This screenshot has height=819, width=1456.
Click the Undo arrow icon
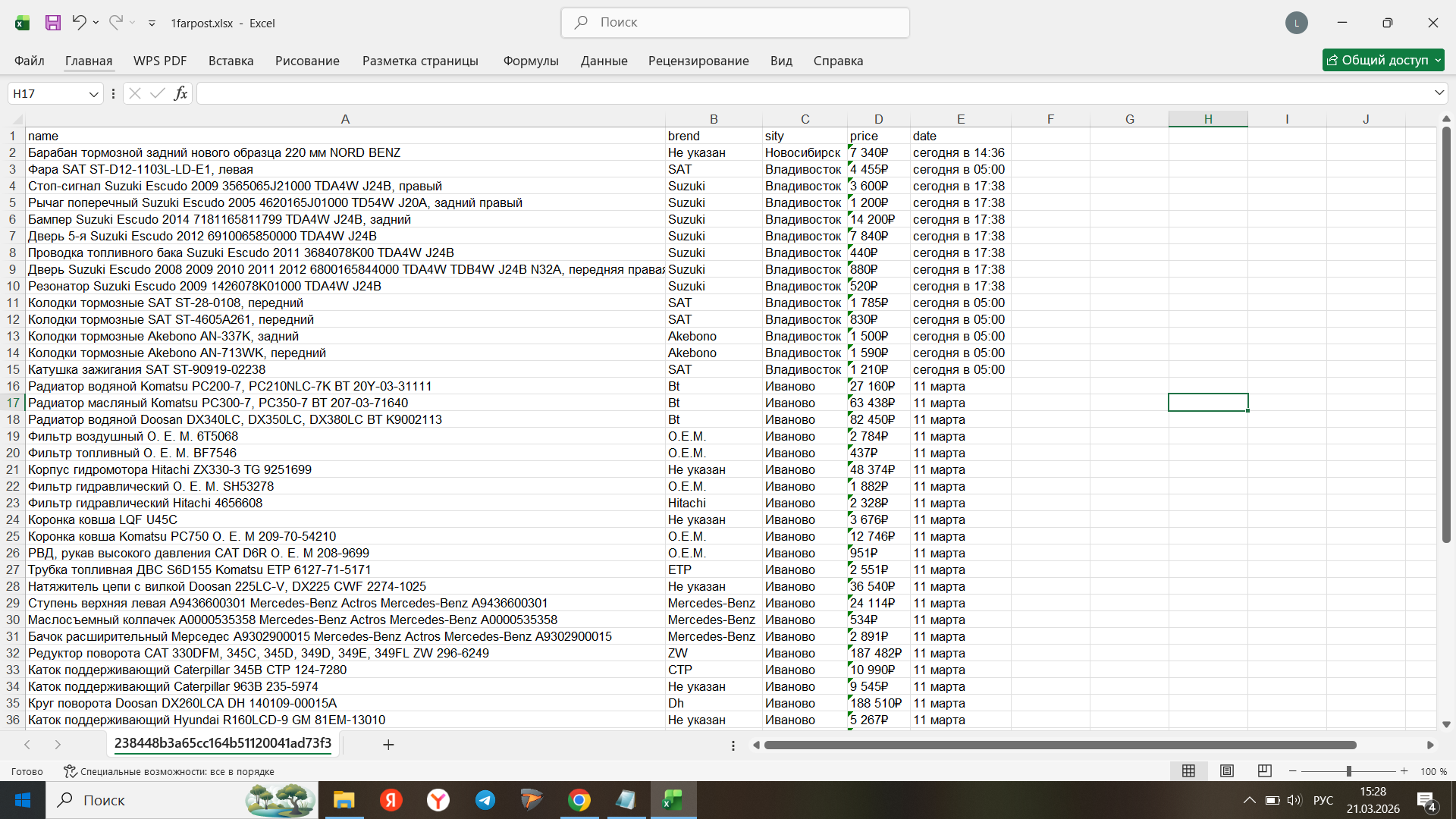[79, 23]
